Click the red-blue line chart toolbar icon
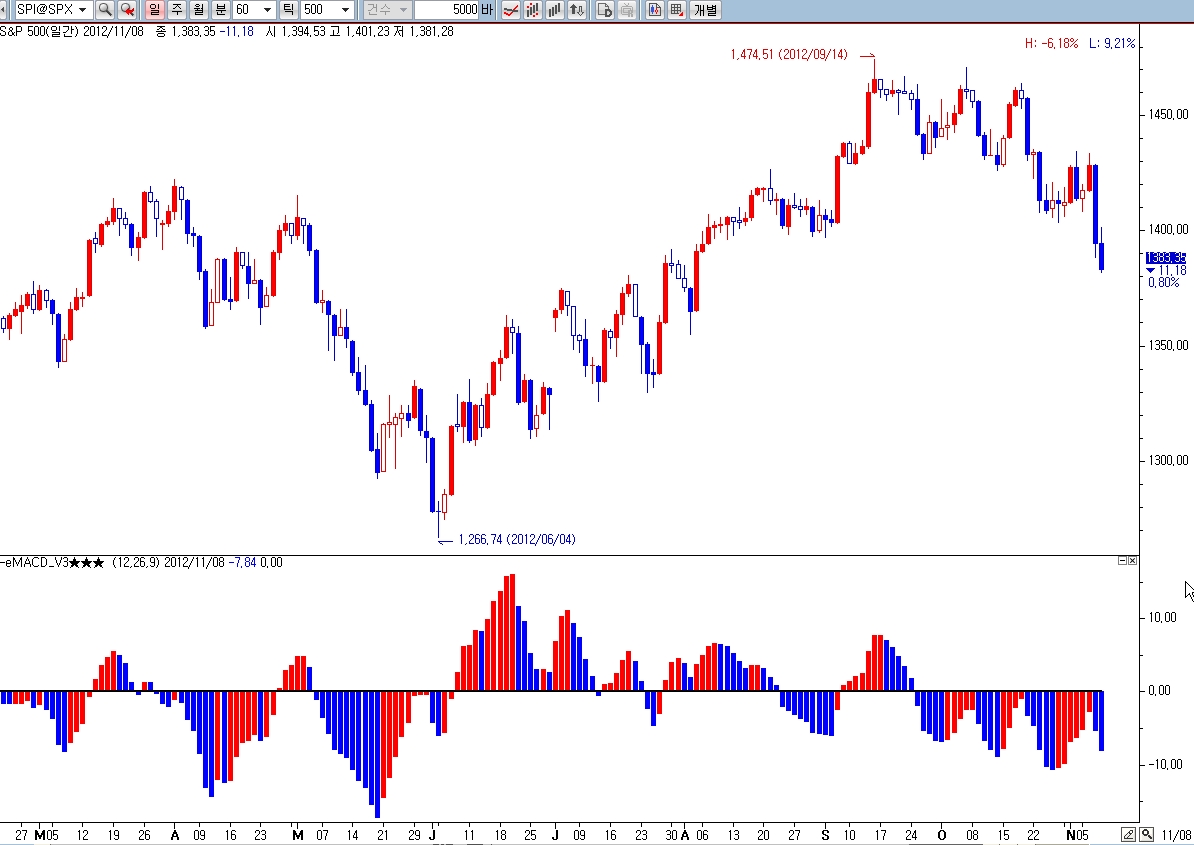The height and width of the screenshot is (845, 1194). click(x=511, y=10)
